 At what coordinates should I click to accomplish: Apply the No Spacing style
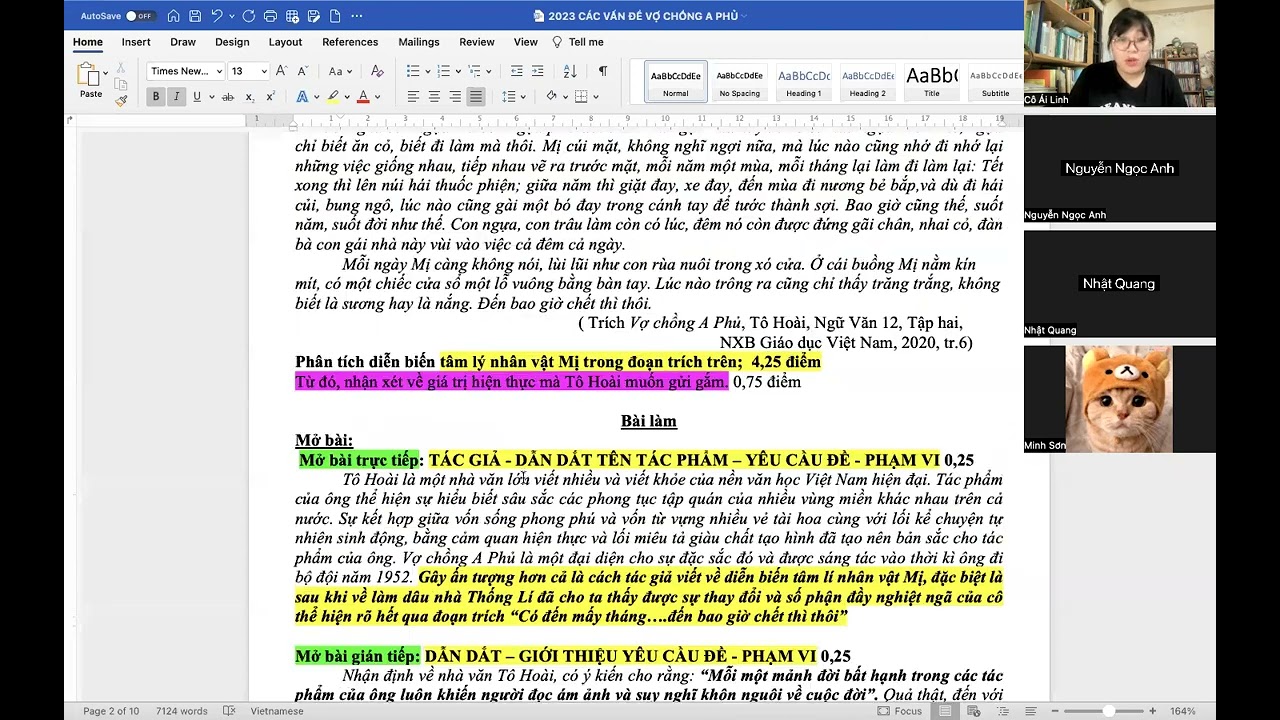pos(740,82)
